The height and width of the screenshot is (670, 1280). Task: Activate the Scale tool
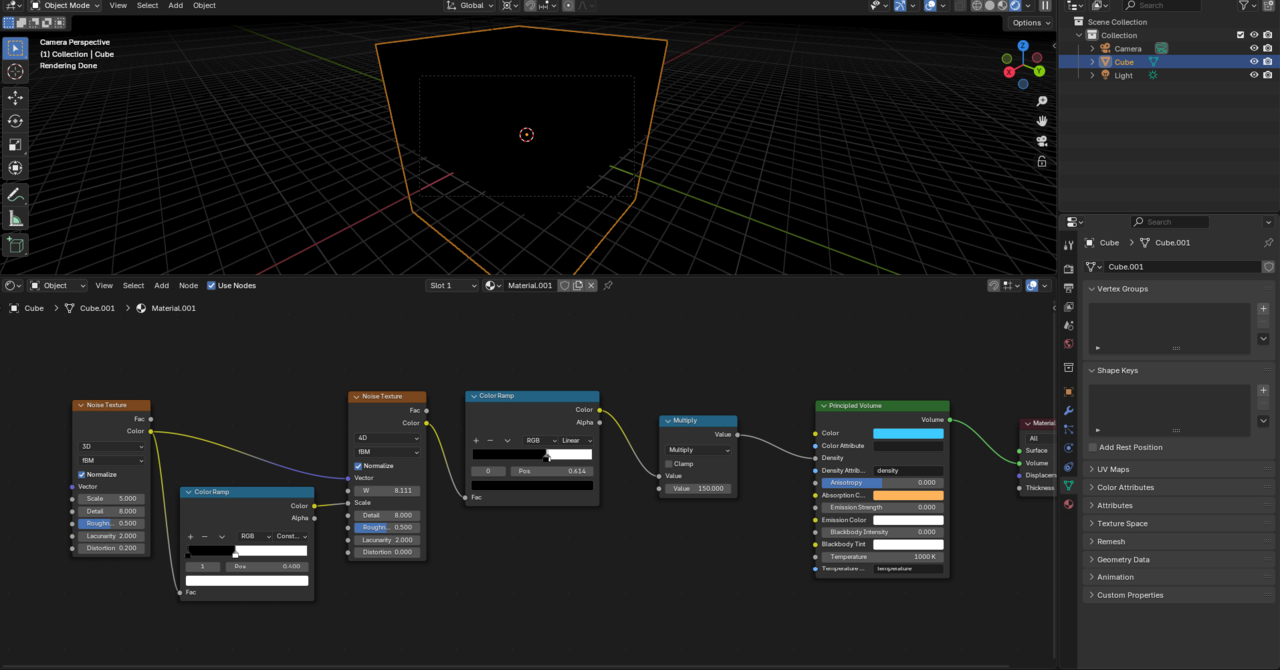[15, 145]
